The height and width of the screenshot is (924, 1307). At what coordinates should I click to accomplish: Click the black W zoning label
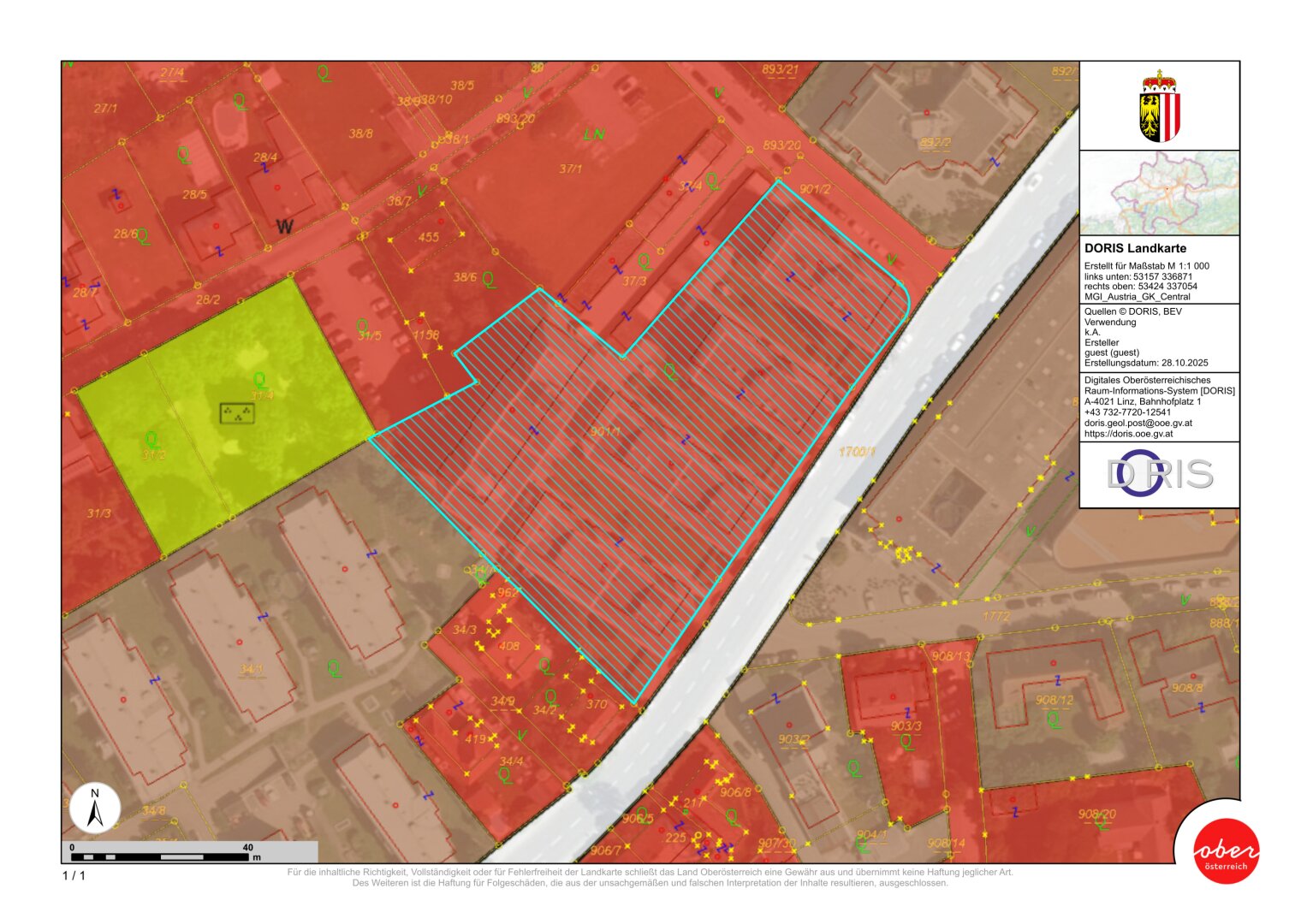pyautogui.click(x=284, y=227)
